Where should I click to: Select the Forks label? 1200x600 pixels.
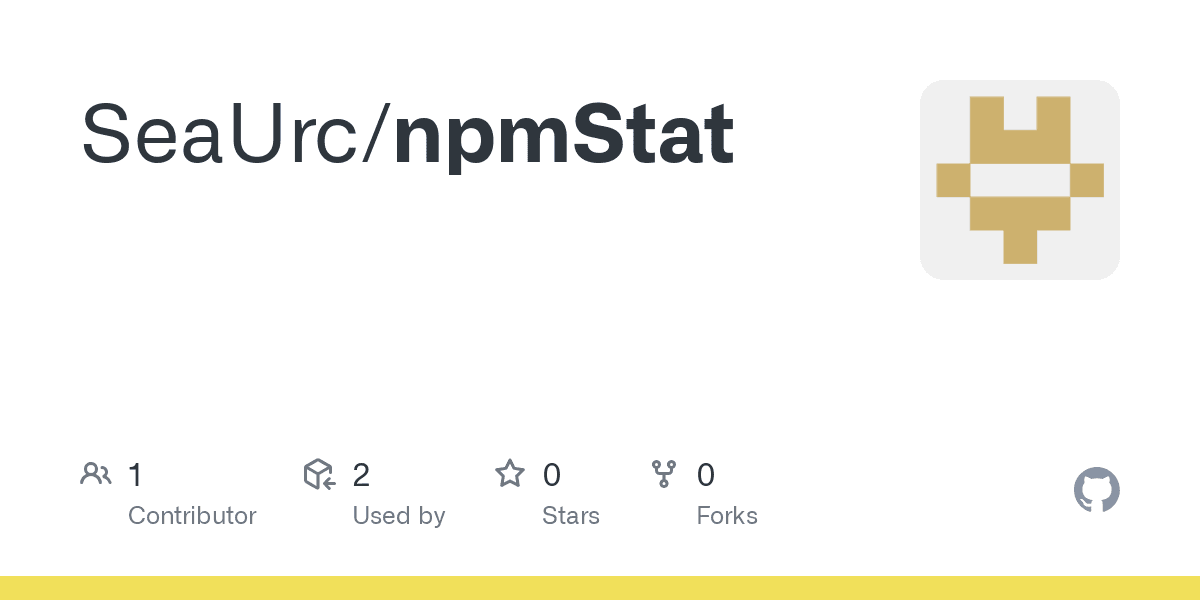point(727,516)
